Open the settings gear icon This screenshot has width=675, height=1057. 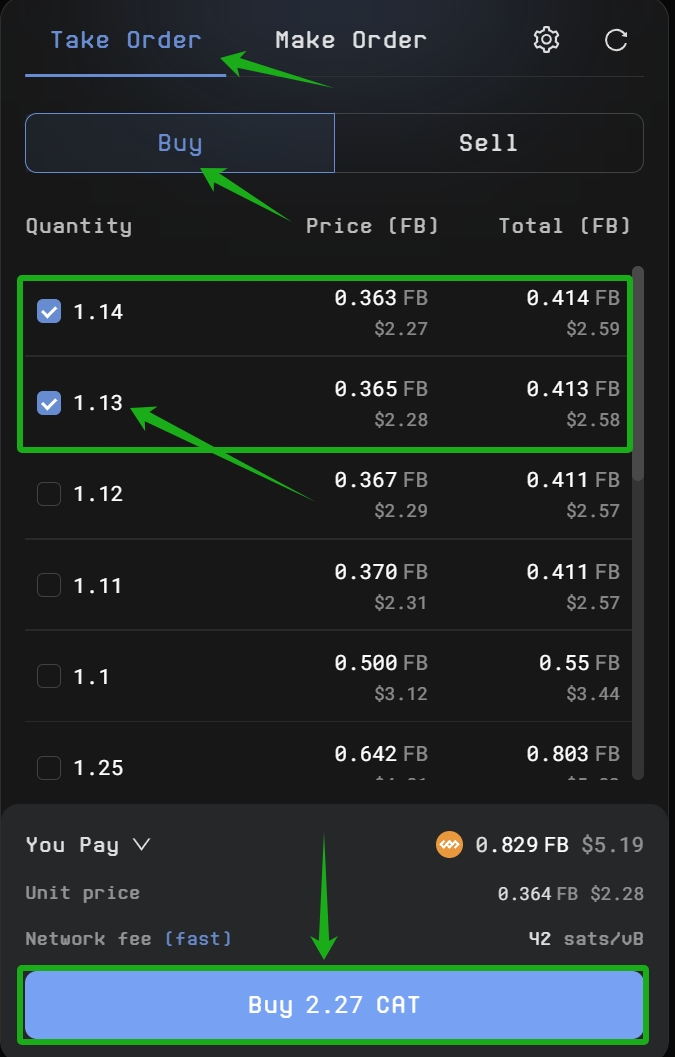coord(546,40)
